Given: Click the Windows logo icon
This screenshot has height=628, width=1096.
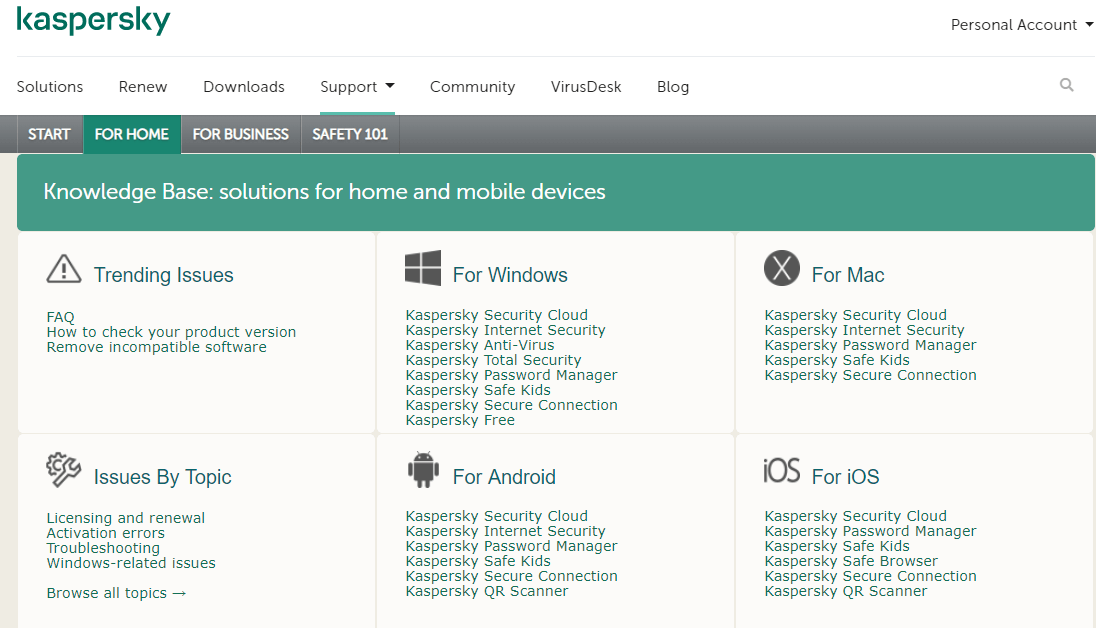Looking at the screenshot, I should [x=423, y=268].
